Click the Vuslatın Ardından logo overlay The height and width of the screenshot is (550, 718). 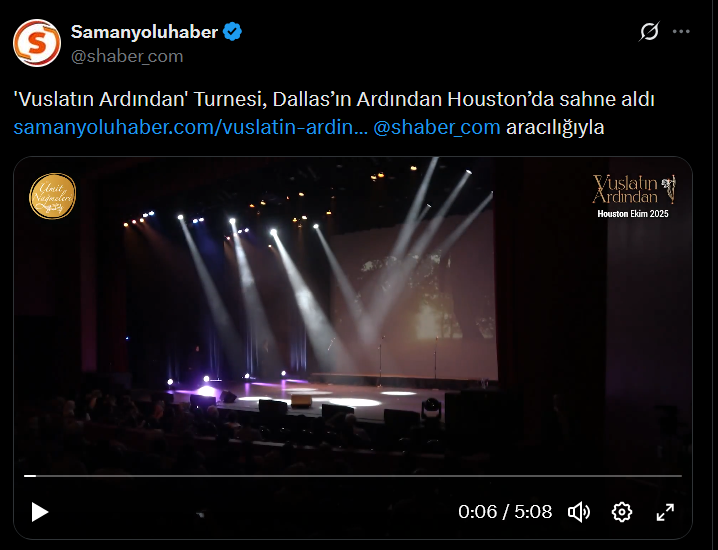(634, 189)
